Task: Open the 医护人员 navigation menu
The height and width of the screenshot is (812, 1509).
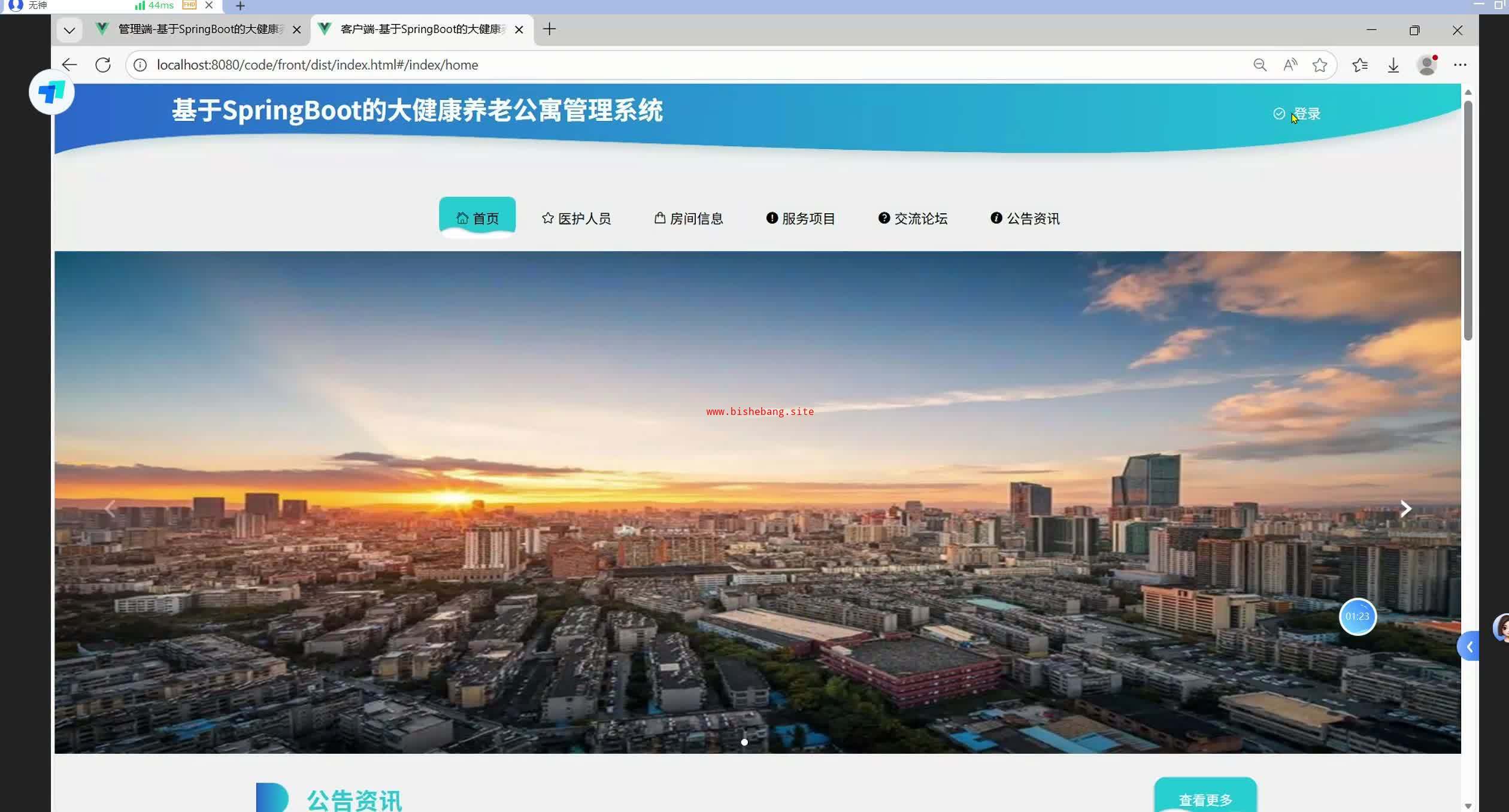Action: pyautogui.click(x=576, y=219)
